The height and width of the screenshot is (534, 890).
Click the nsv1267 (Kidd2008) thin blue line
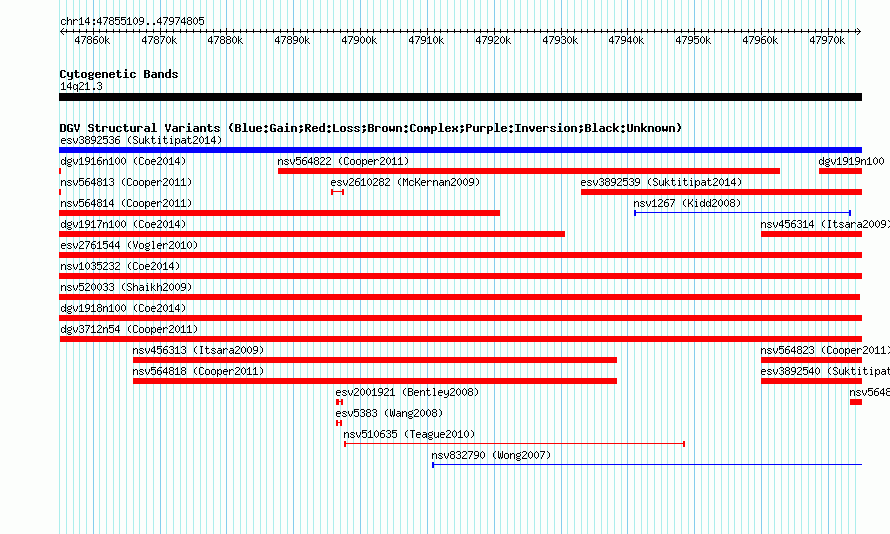742,213
